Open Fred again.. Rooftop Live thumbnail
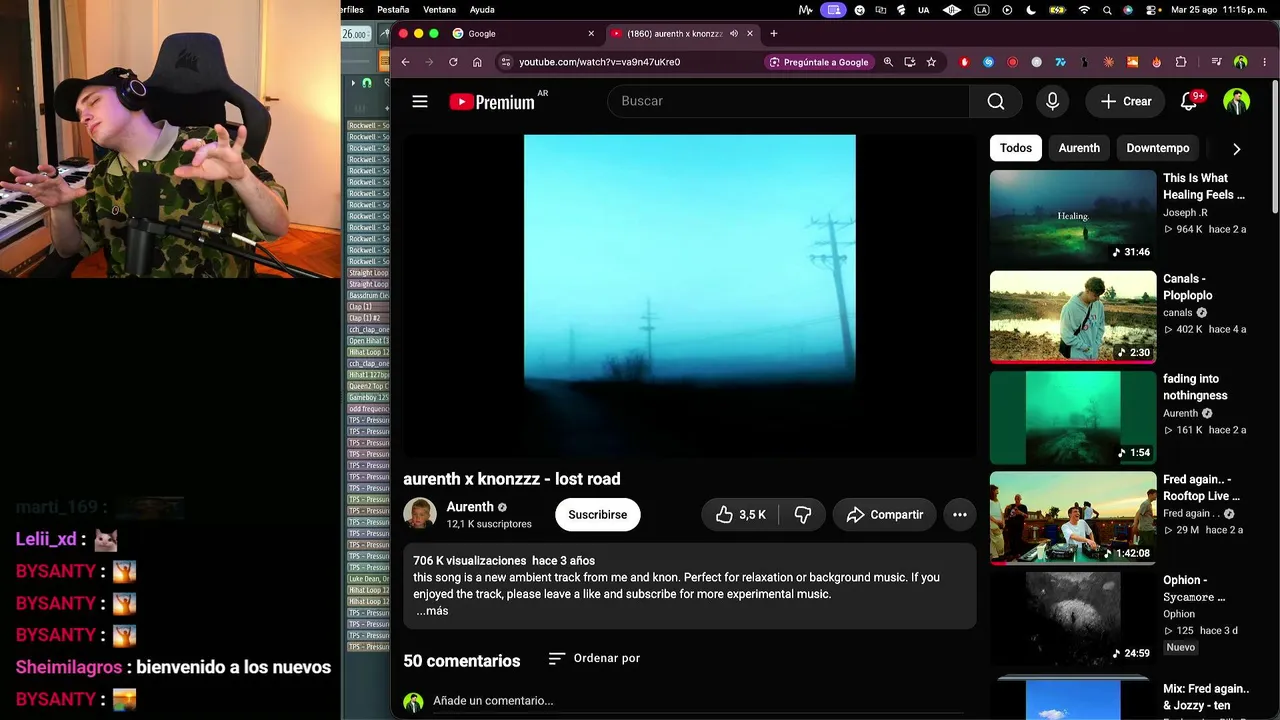The height and width of the screenshot is (720, 1280). tap(1073, 518)
